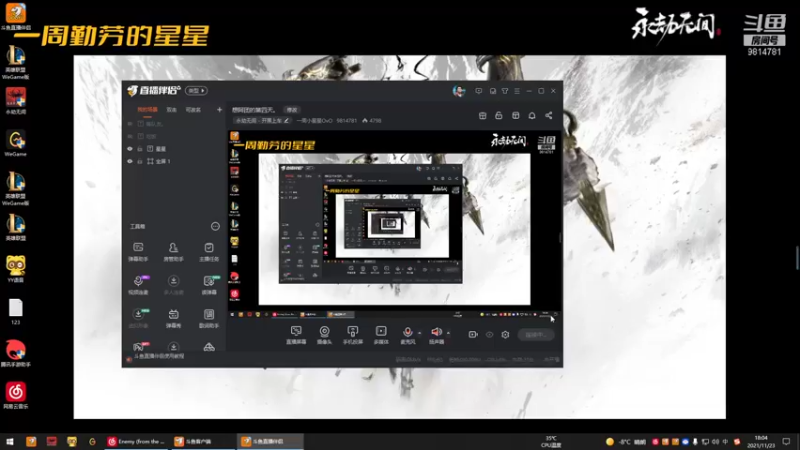Open 主播任务 tool

pos(209,252)
